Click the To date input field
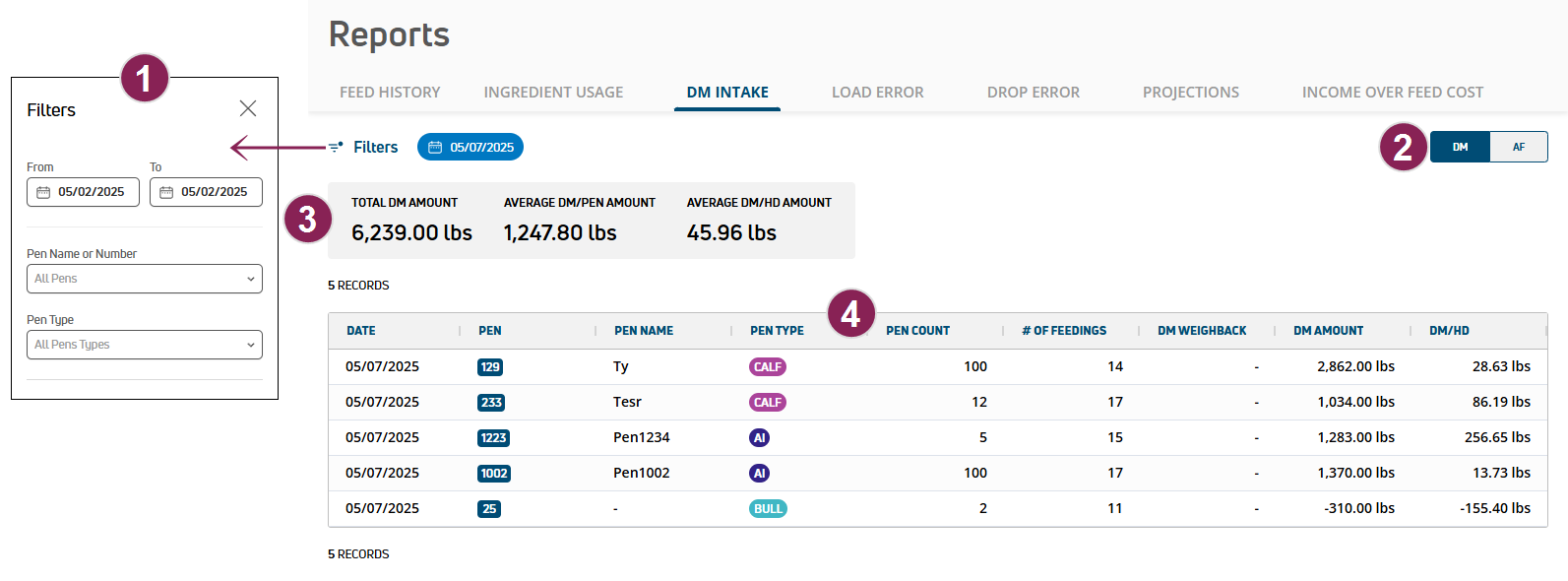Screen dimensions: 1568x581 coord(206,192)
